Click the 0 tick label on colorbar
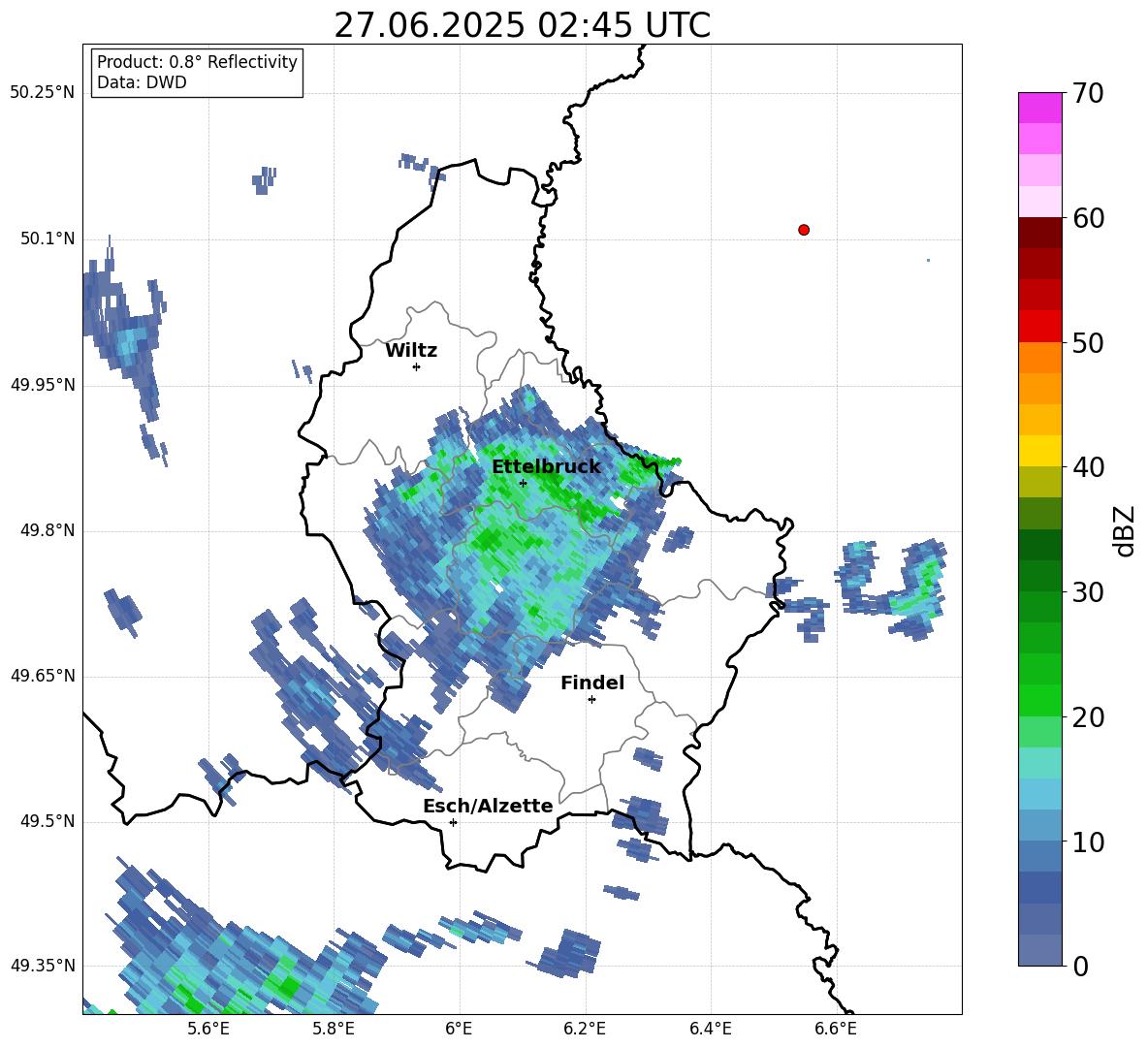The image size is (1148, 1048). 1080,966
